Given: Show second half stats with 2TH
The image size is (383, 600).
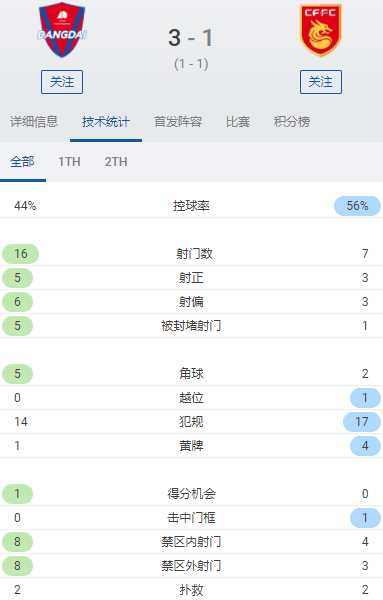Looking at the screenshot, I should point(116,161).
